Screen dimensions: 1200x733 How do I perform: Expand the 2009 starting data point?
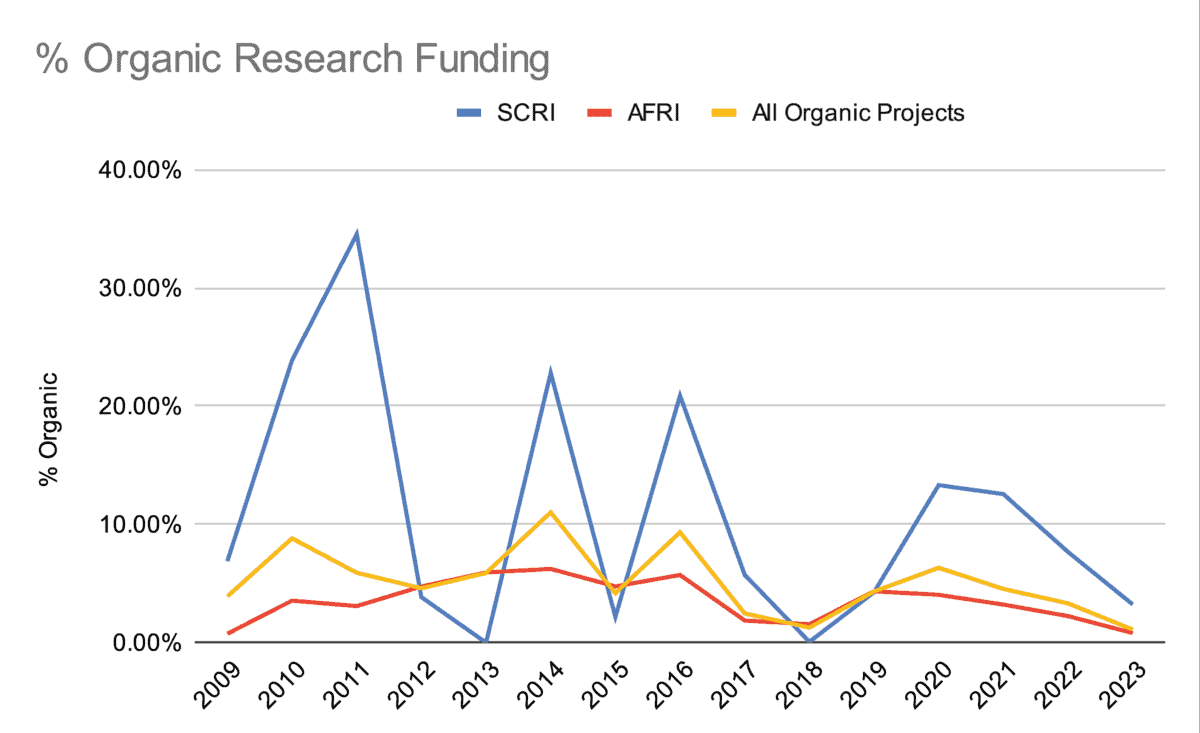228,559
